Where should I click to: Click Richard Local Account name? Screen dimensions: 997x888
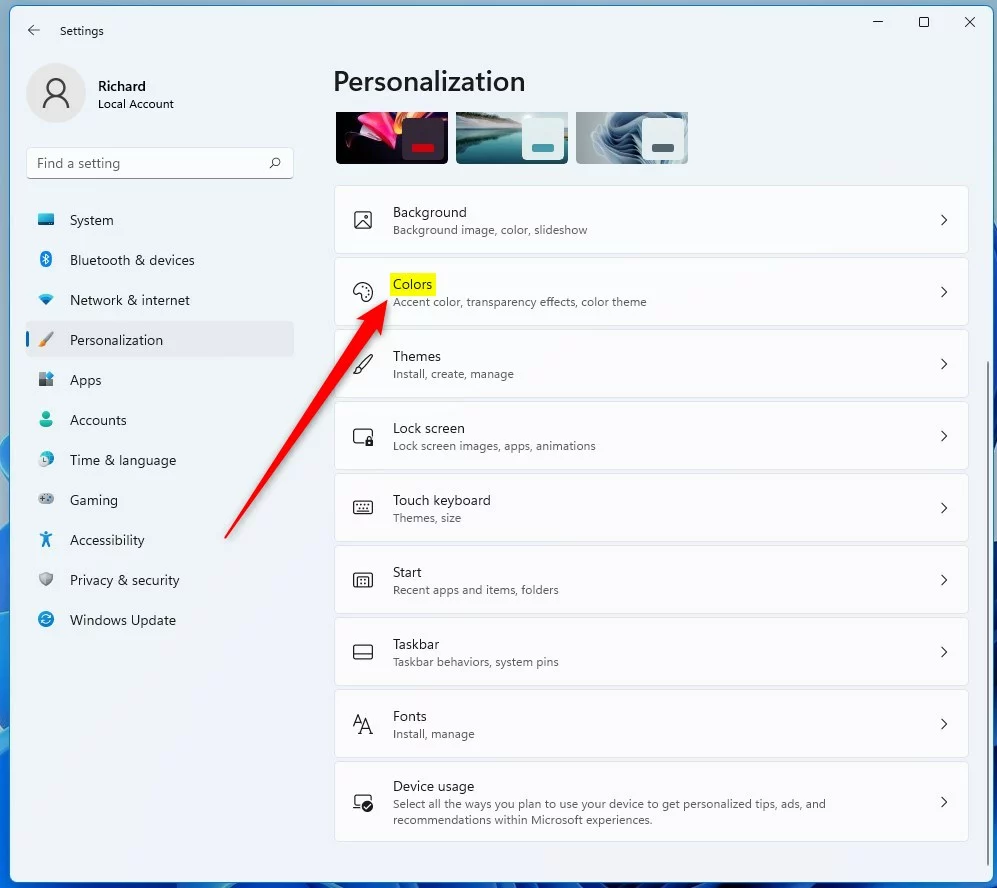click(x=135, y=94)
